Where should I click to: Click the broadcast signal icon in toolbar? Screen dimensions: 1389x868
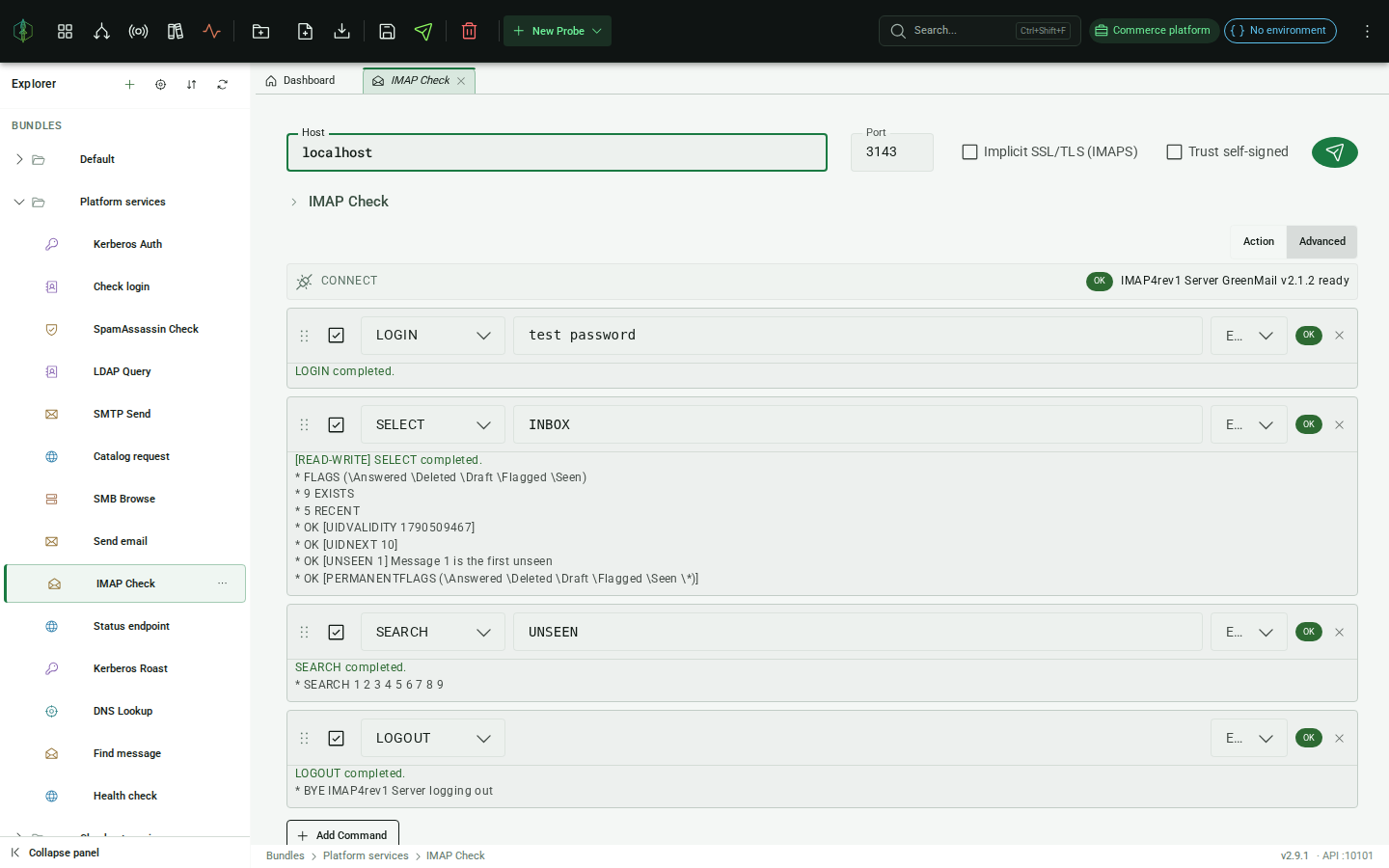(138, 31)
